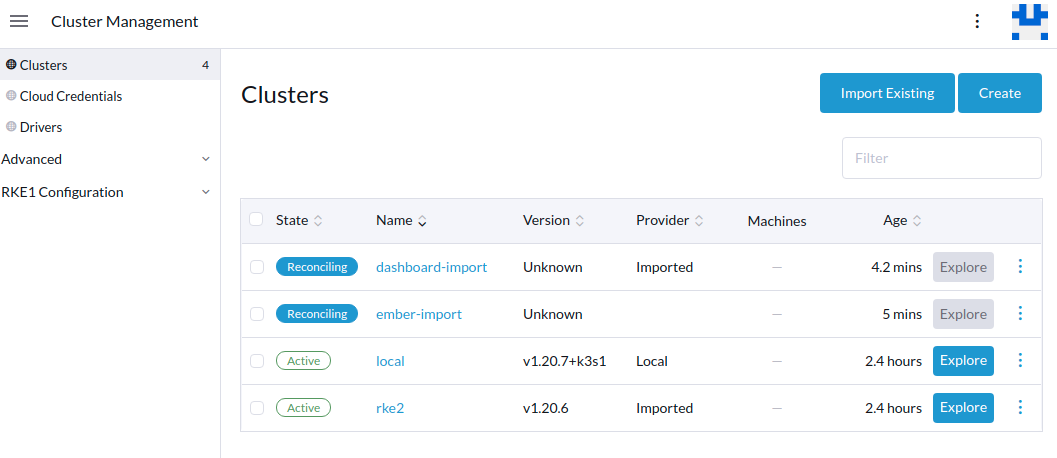The width and height of the screenshot is (1057, 458).
Task: Click Reconciling badge on dashboard-import row
Action: click(x=316, y=266)
